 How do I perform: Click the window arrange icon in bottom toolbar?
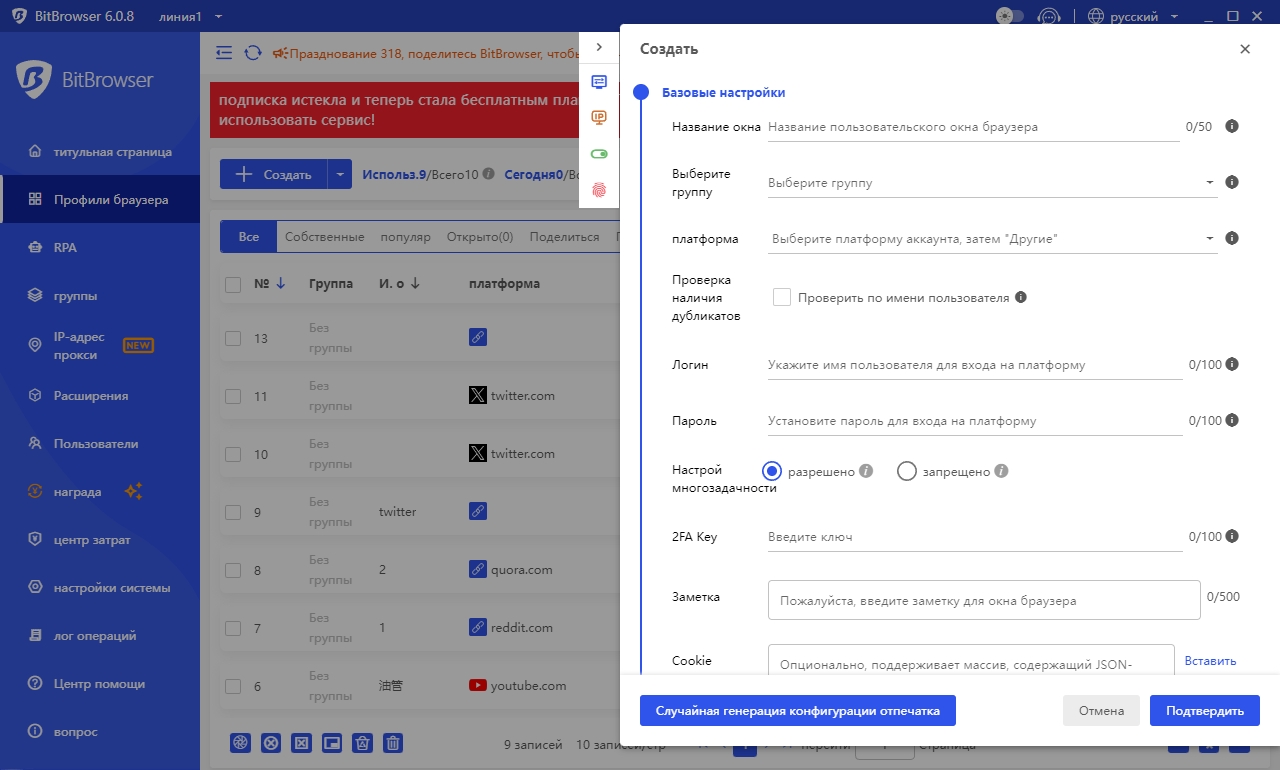332,743
